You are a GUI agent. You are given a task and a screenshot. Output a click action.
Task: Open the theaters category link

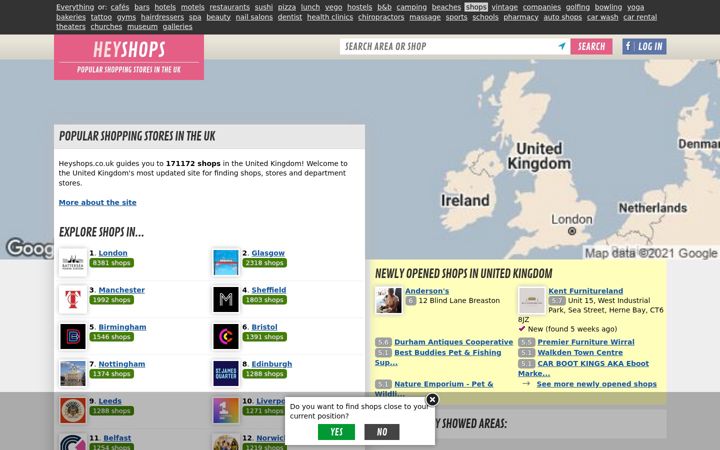(71, 27)
